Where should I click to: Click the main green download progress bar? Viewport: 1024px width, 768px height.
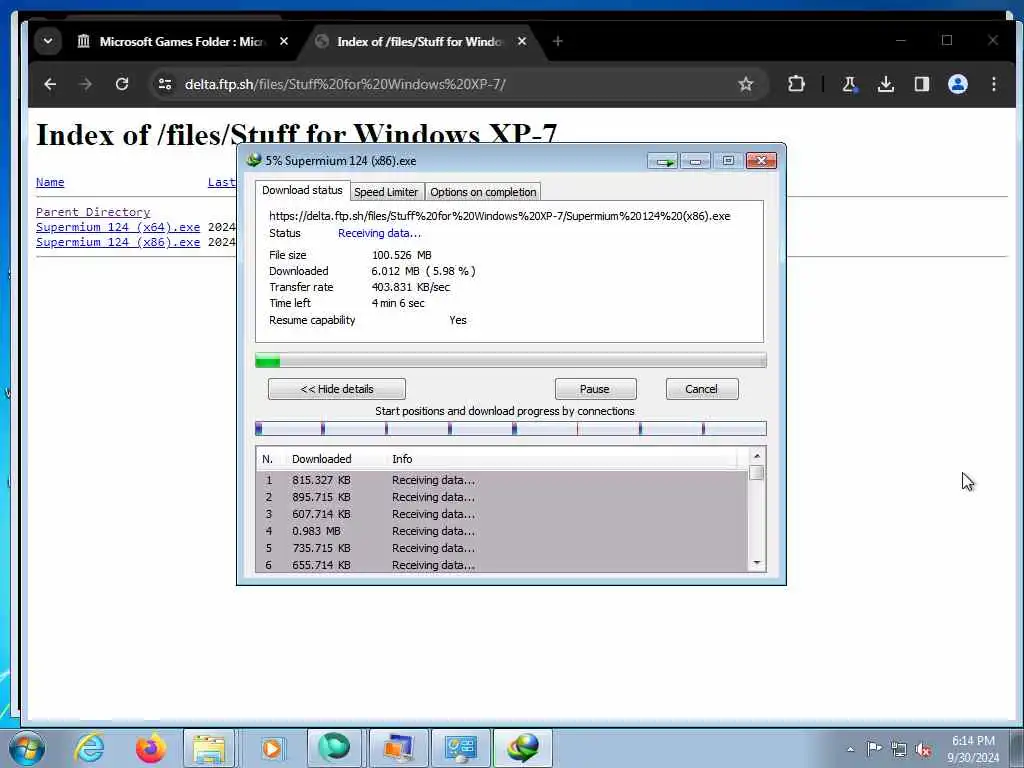click(511, 360)
